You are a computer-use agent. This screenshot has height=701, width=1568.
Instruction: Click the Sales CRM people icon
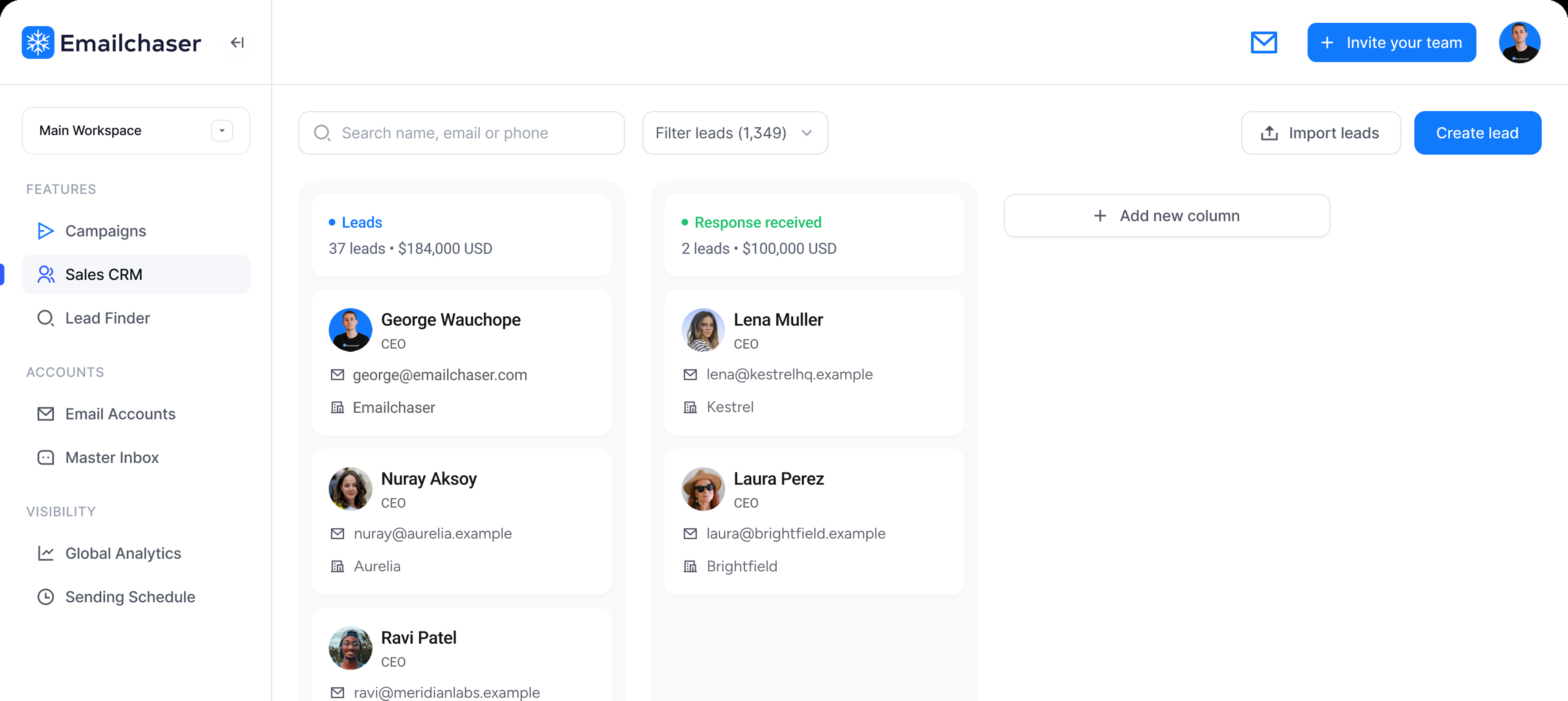46,275
